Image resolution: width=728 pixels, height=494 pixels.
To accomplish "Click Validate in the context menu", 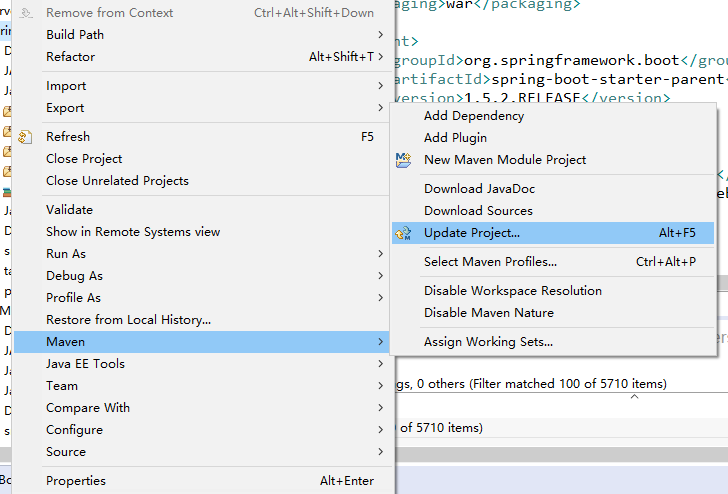I will (69, 210).
